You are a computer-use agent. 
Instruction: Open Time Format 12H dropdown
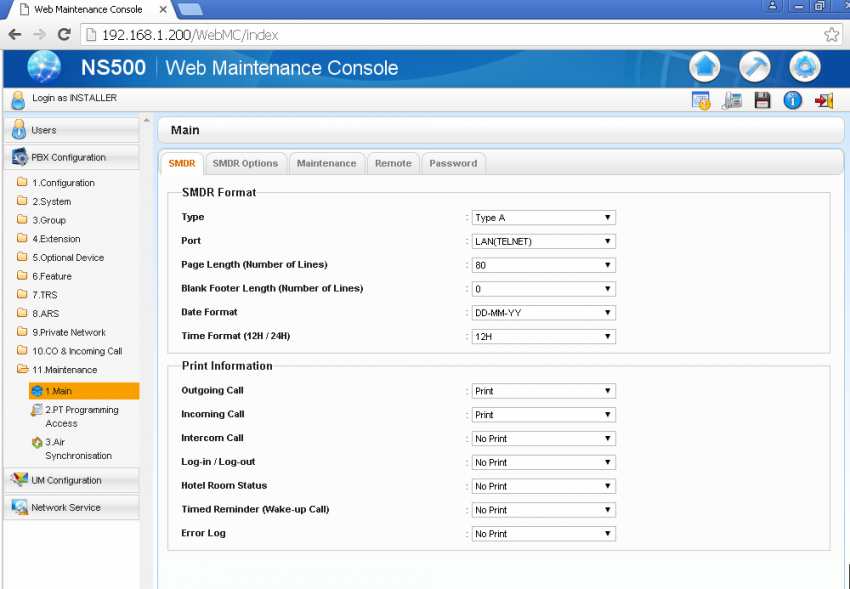pos(543,337)
